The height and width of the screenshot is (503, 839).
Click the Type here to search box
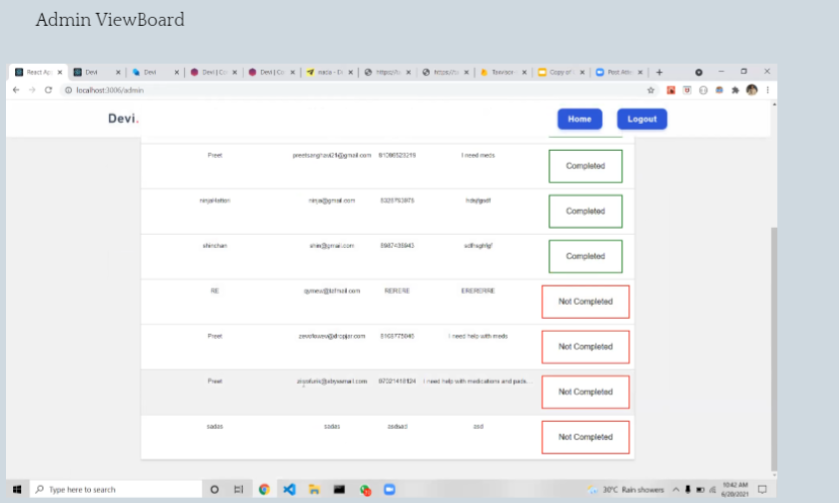point(116,489)
